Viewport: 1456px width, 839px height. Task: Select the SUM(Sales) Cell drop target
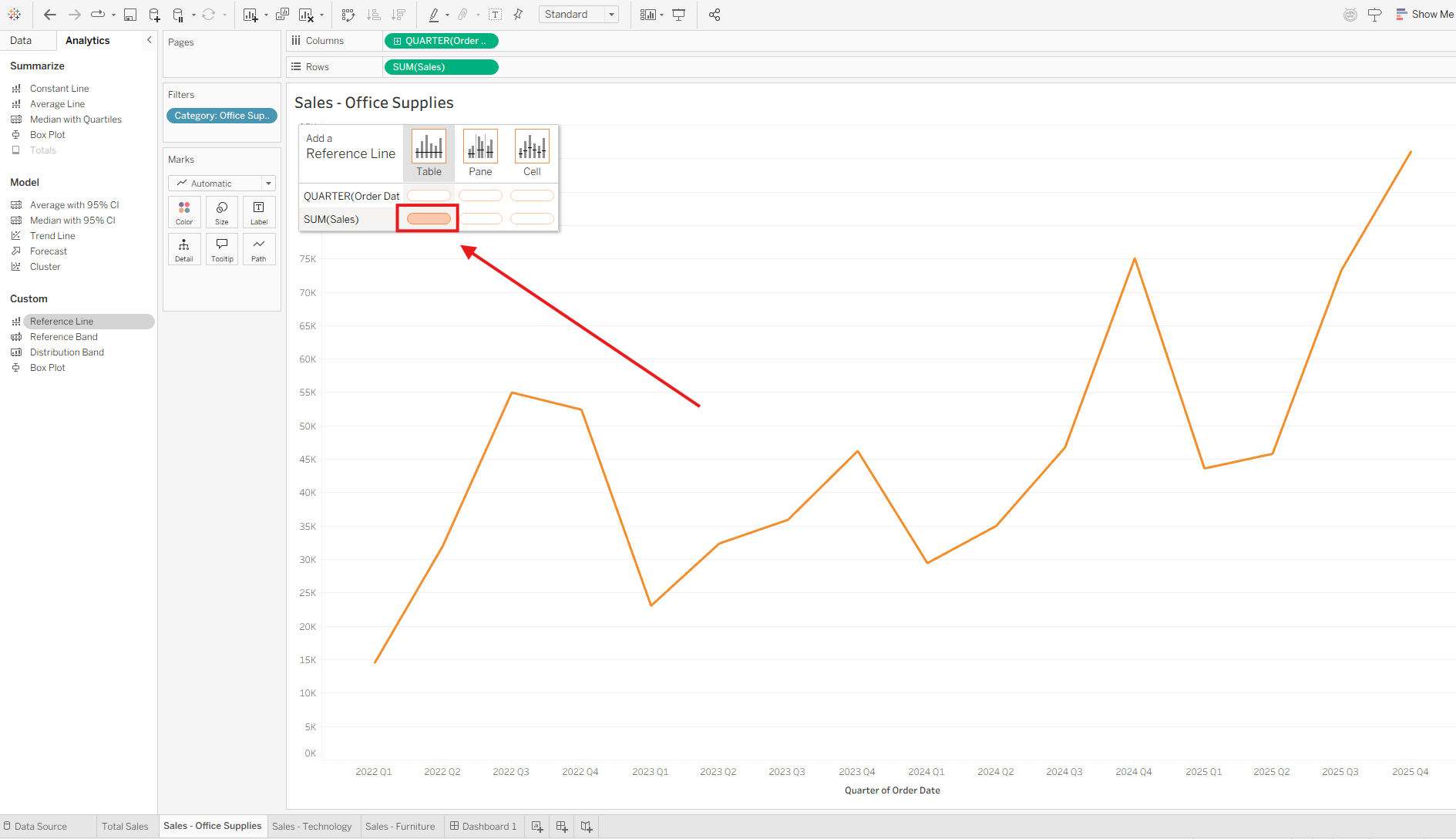(x=532, y=219)
